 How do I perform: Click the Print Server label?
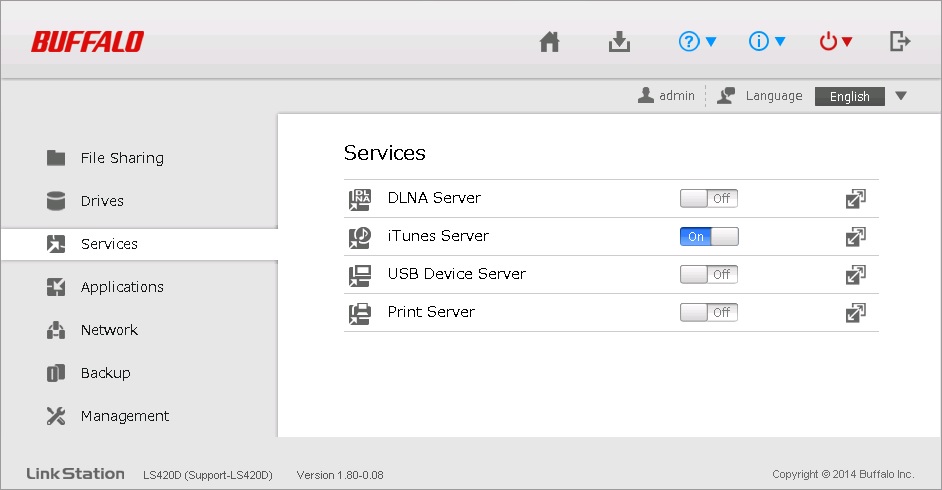click(x=431, y=312)
